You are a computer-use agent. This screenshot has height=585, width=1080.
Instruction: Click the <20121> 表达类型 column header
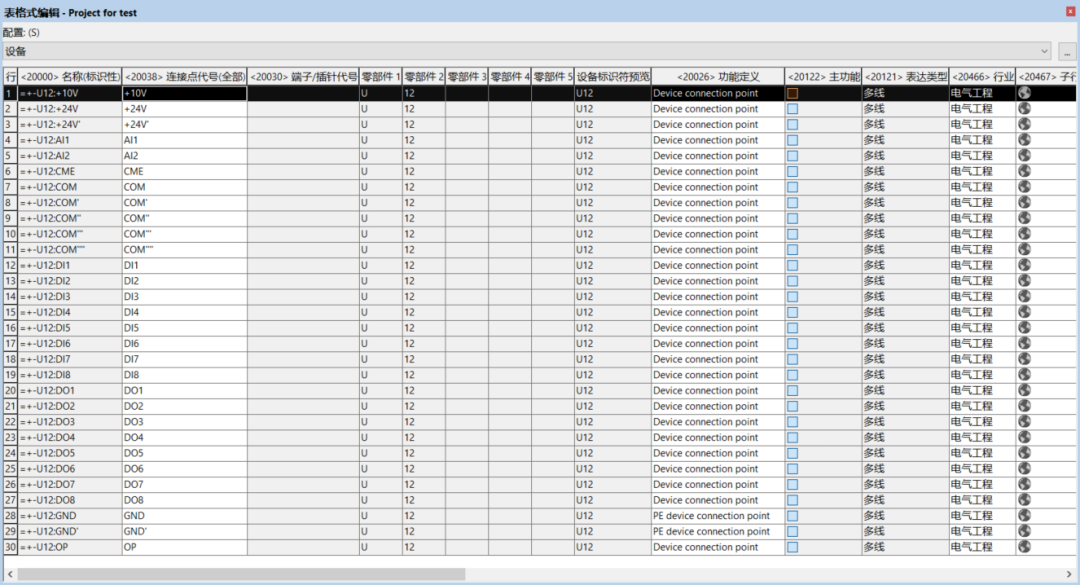pyautogui.click(x=905, y=76)
